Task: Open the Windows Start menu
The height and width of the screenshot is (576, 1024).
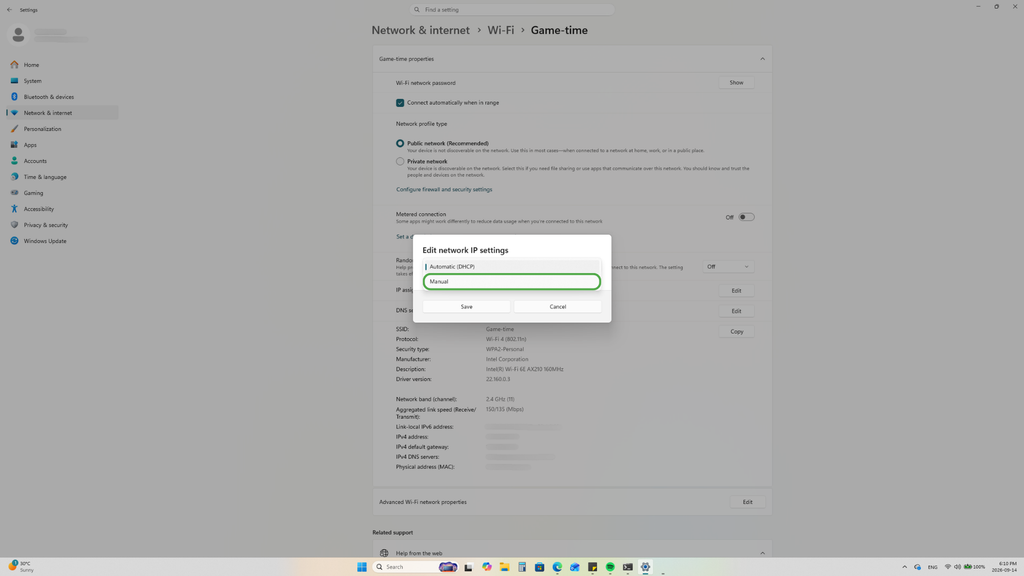Action: (x=362, y=567)
